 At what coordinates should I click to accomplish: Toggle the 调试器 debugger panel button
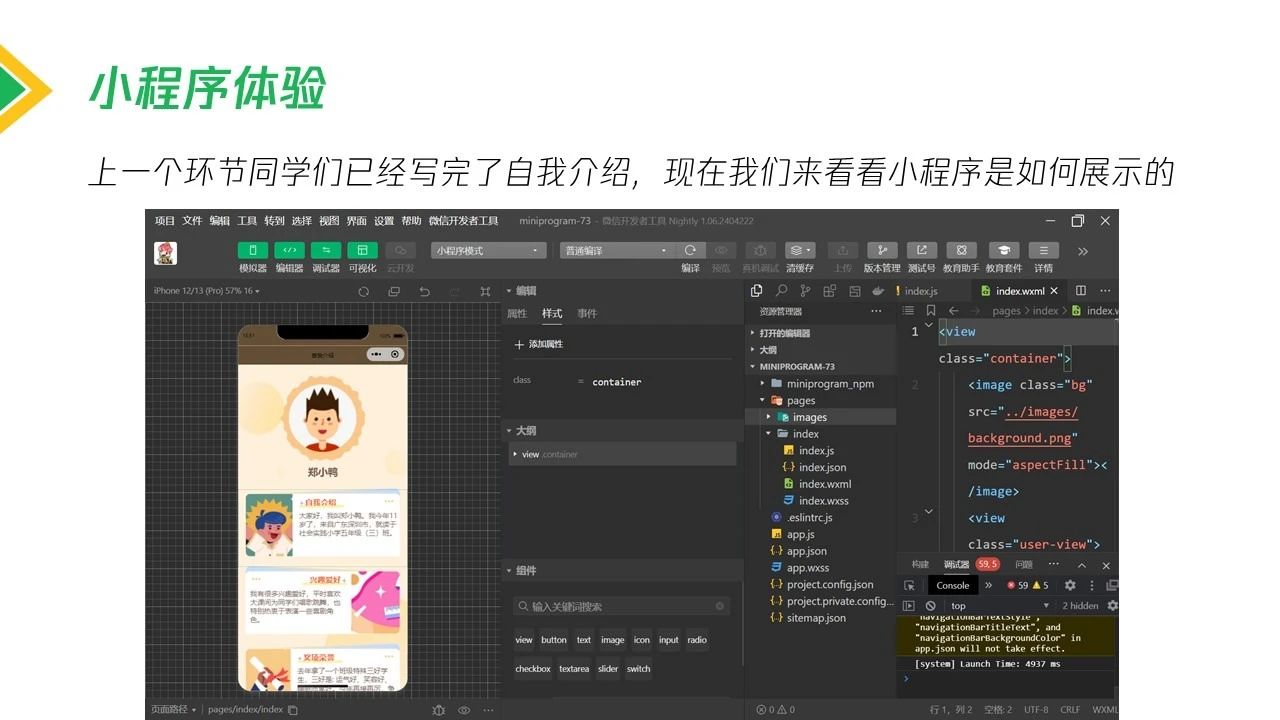(x=326, y=250)
